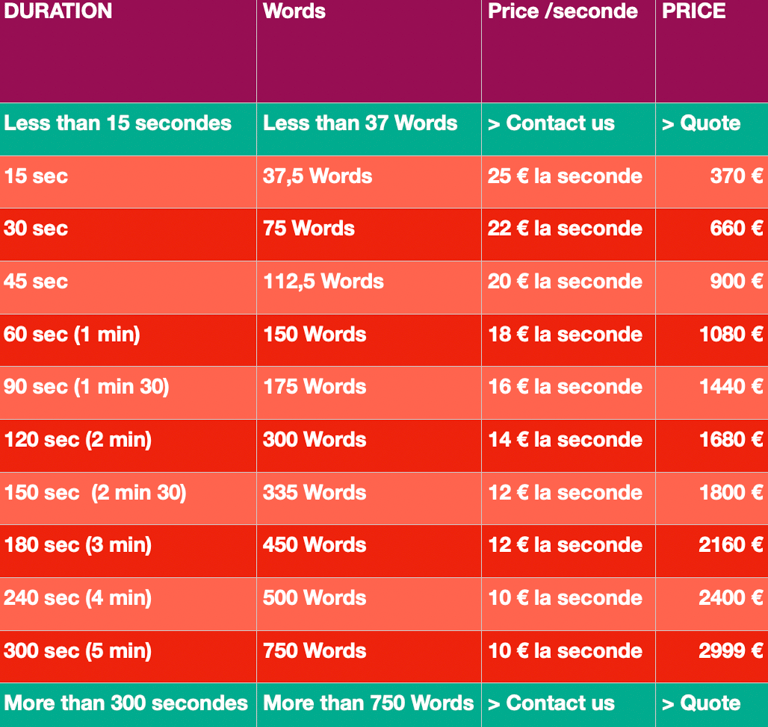The image size is (768, 727).
Task: Click the DURATION column header
Action: click(128, 51)
